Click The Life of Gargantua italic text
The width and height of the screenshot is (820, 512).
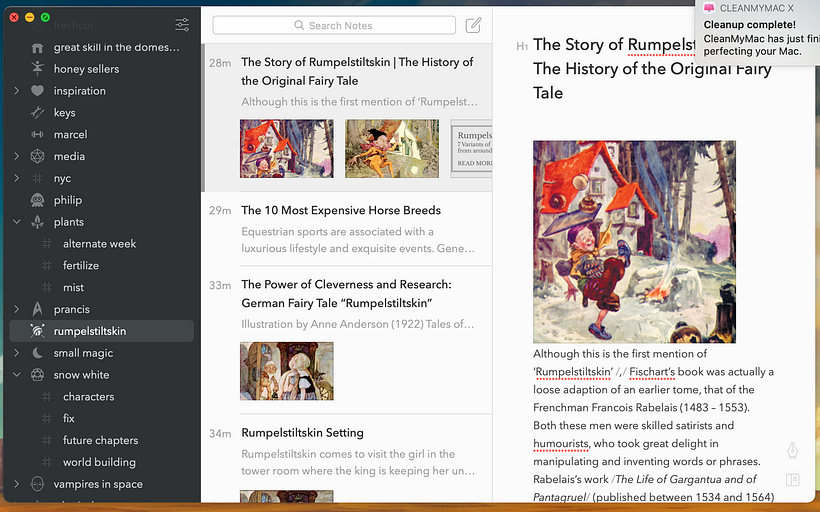pyautogui.click(x=686, y=479)
